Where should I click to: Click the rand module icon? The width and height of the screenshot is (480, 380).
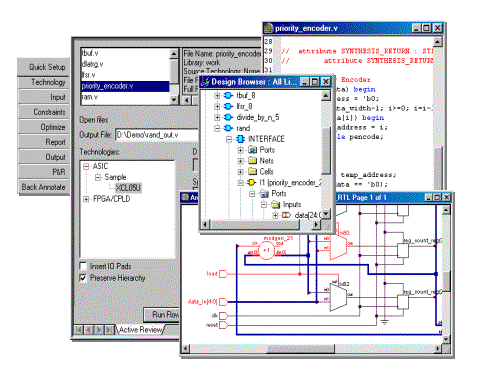pos(228,128)
